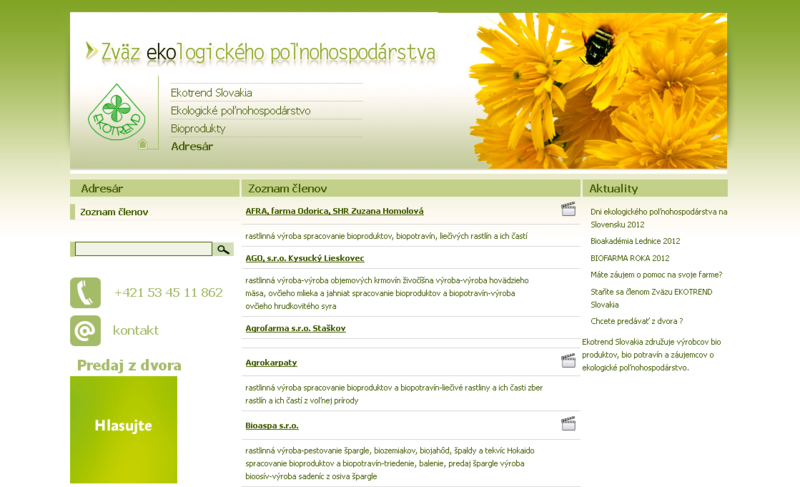Click Zväz ekologického poľnohospodárstva site title
The height and width of the screenshot is (487, 800).
[268, 52]
